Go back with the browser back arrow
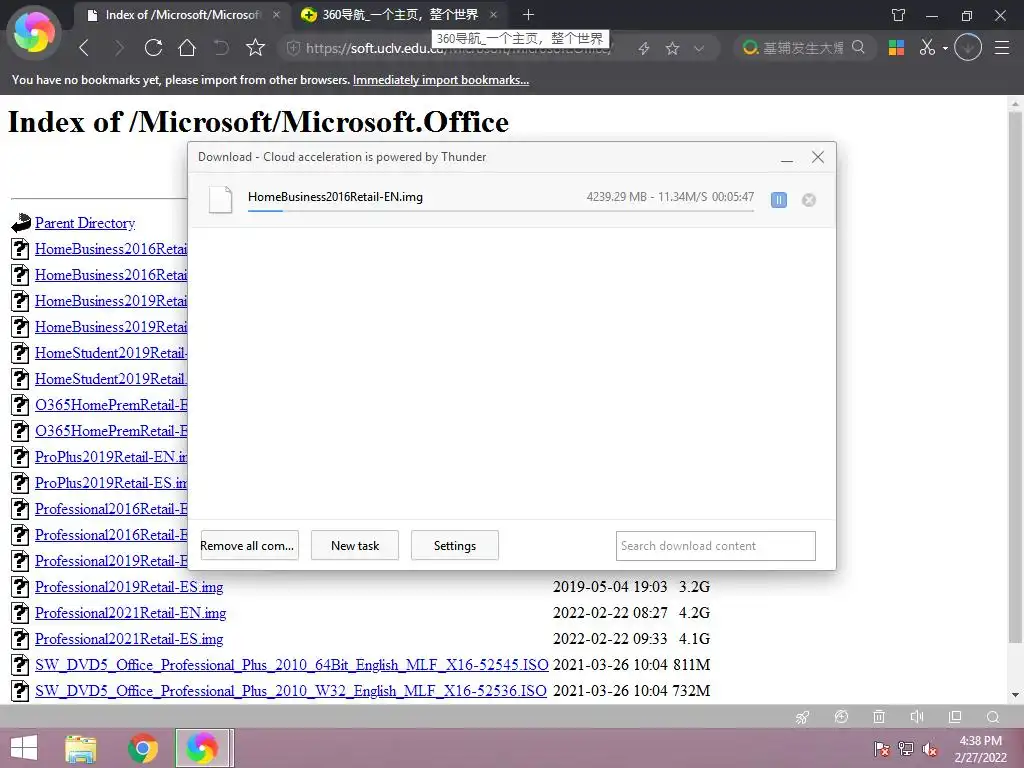Screen dimensions: 1024x768 (x=84, y=48)
